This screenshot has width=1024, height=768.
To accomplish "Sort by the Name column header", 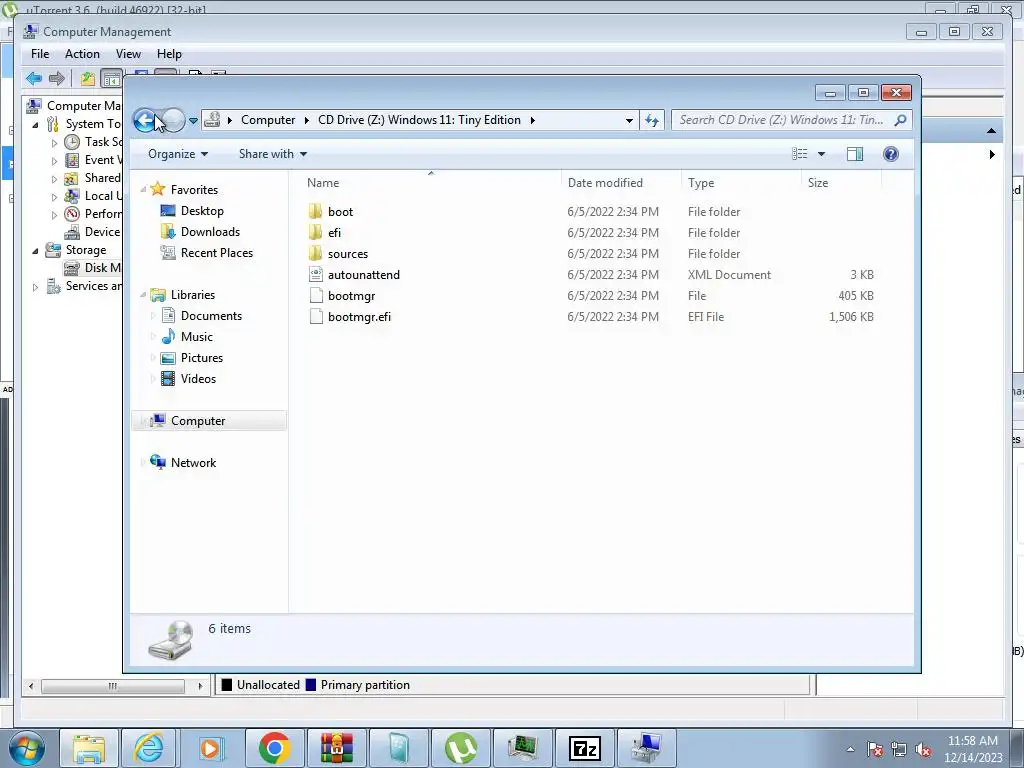I will coord(431,183).
